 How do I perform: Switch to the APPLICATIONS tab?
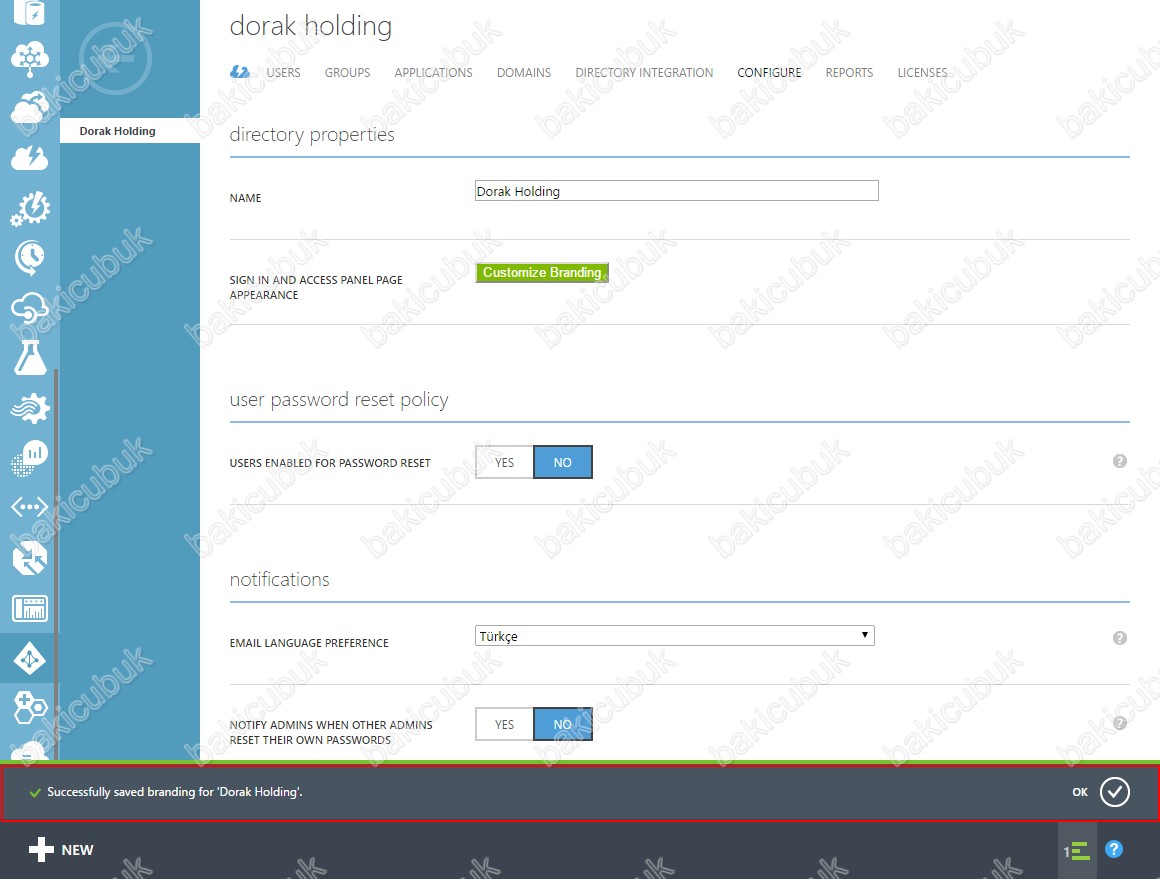[x=433, y=73]
